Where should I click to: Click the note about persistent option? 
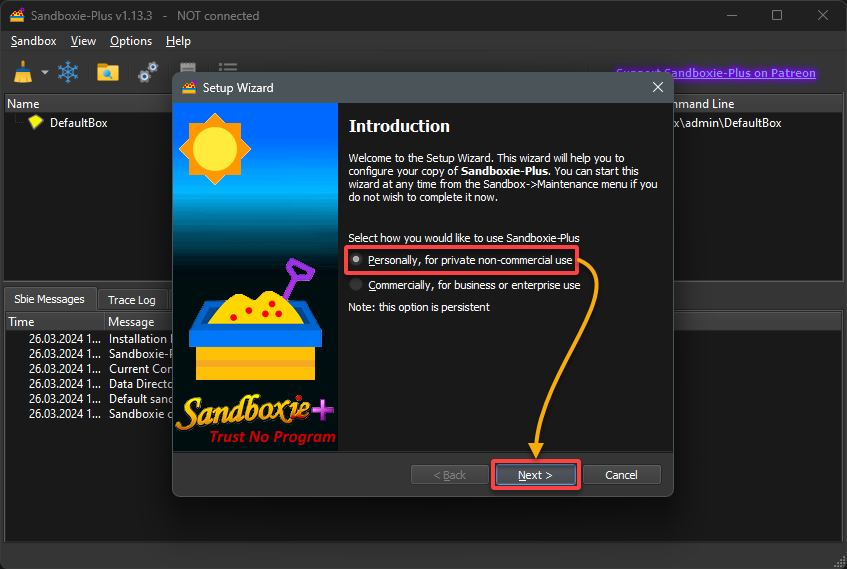pyautogui.click(x=419, y=307)
